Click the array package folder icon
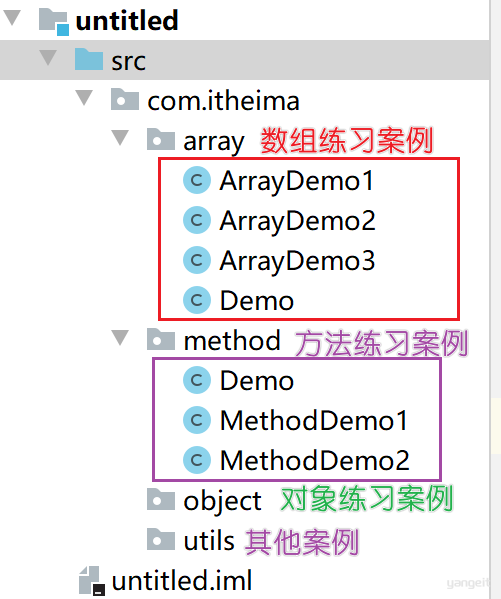 click(x=161, y=139)
